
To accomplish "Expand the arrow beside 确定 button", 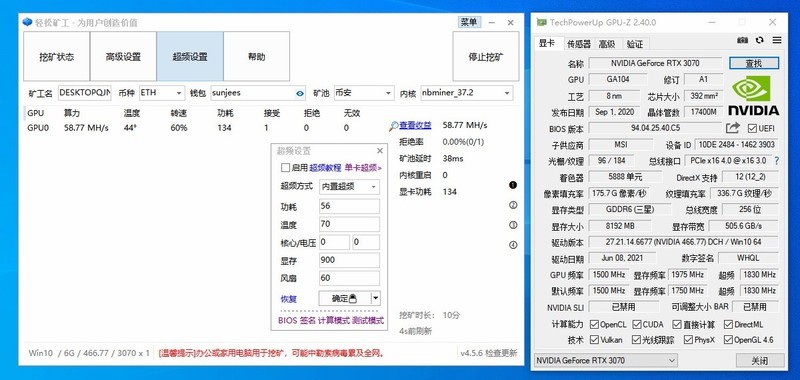I will 376,298.
